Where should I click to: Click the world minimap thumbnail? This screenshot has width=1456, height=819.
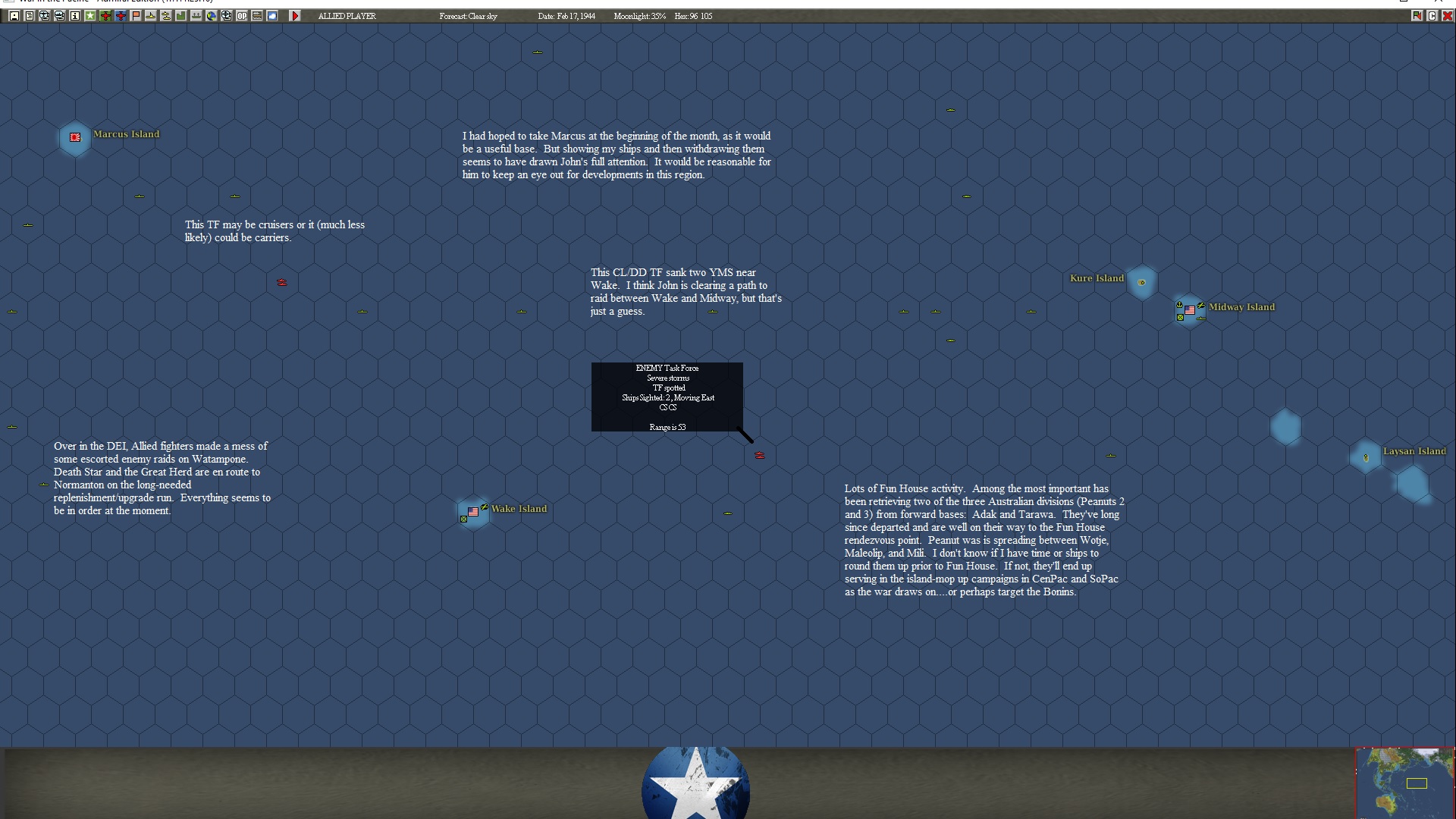(1404, 783)
